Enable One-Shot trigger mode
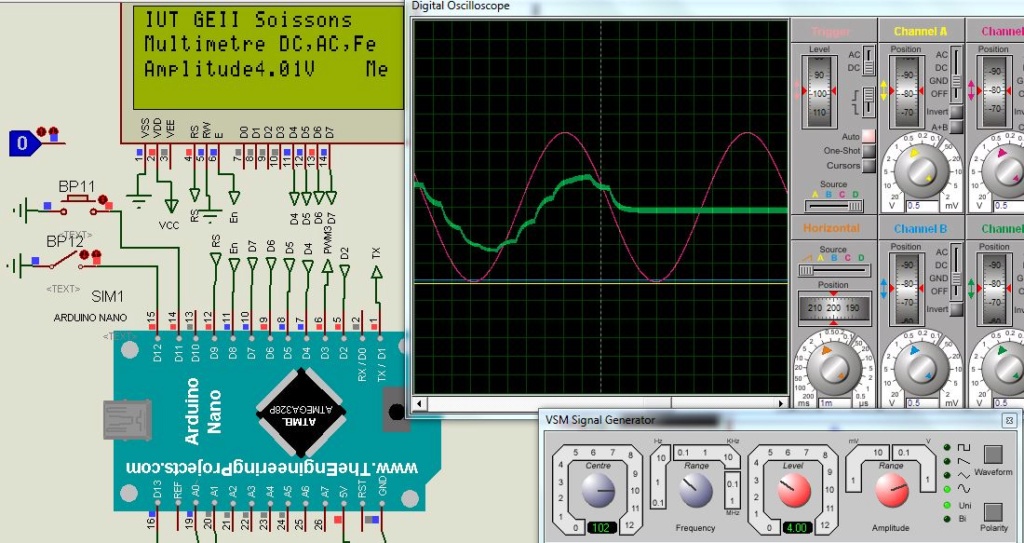 pos(869,151)
